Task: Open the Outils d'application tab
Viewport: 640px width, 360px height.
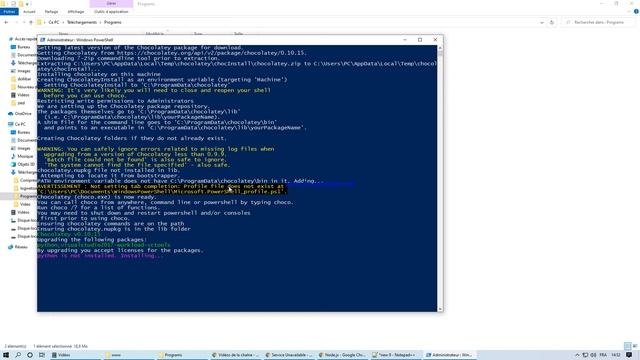Action: click(111, 12)
